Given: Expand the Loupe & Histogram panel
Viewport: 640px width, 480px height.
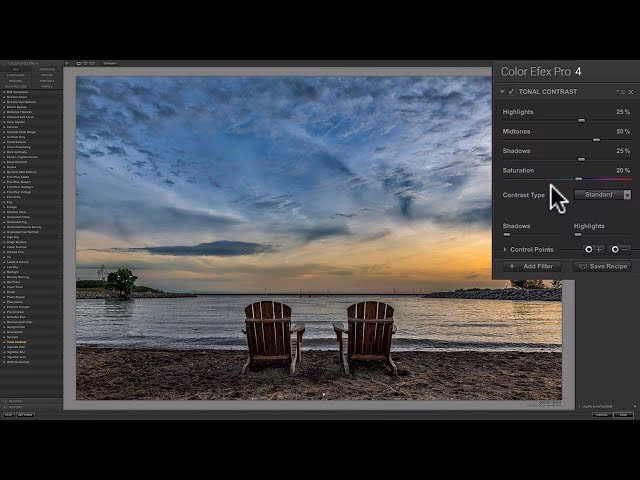Looking at the screenshot, I should coord(595,407).
